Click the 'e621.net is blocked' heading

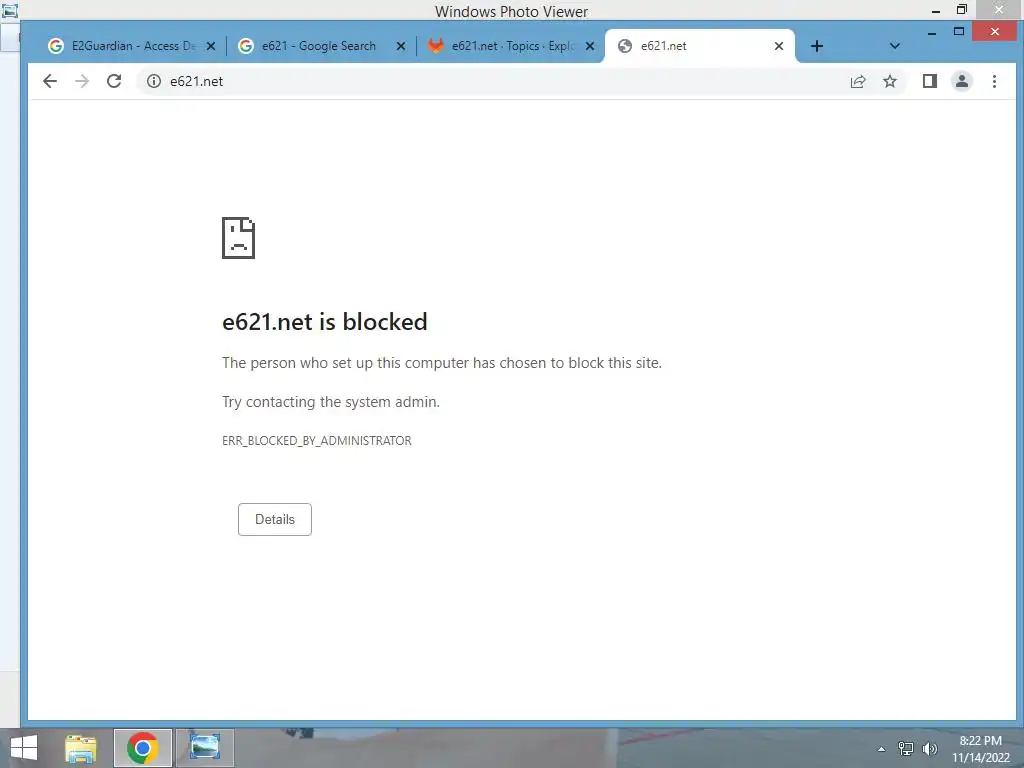[325, 321]
